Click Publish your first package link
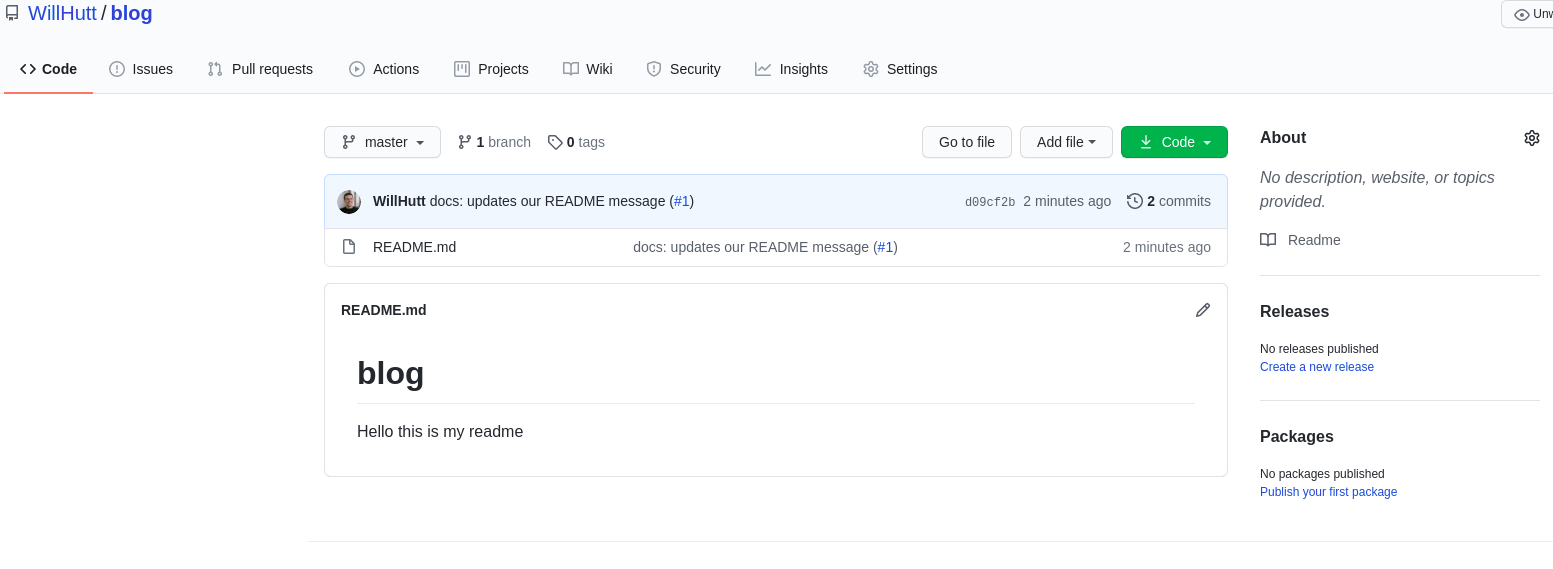The width and height of the screenshot is (1553, 569). point(1328,492)
